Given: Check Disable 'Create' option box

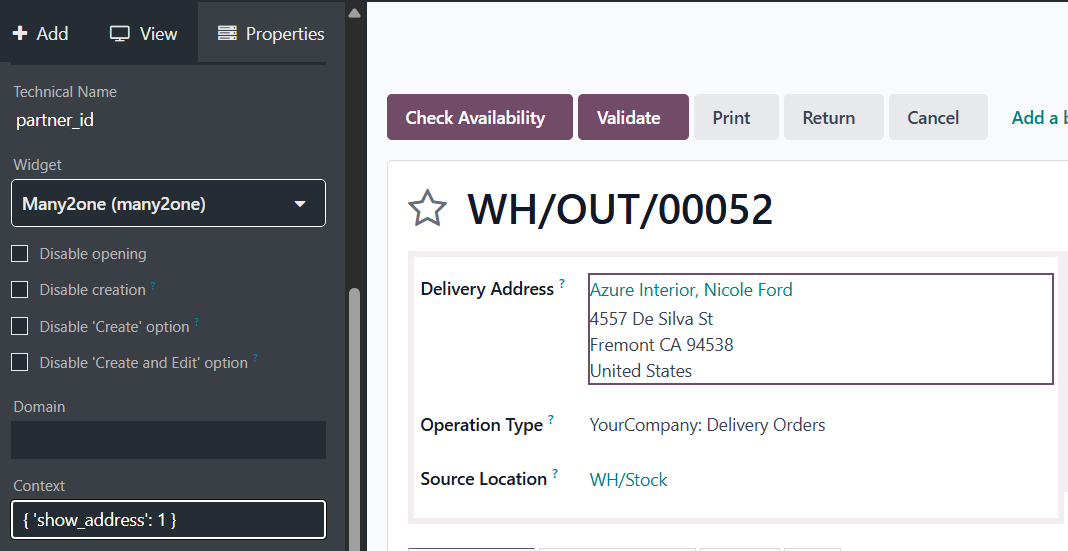Looking at the screenshot, I should (x=20, y=326).
